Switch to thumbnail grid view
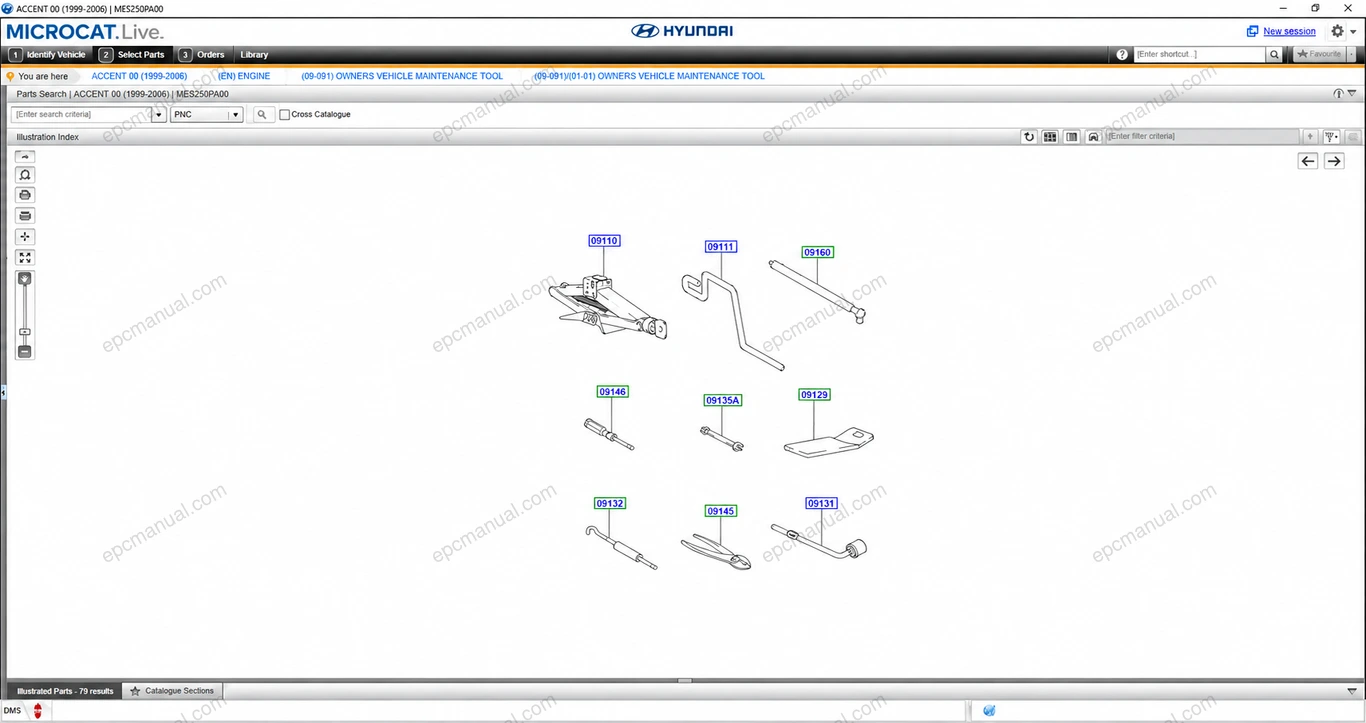The height and width of the screenshot is (723, 1366). (1050, 137)
